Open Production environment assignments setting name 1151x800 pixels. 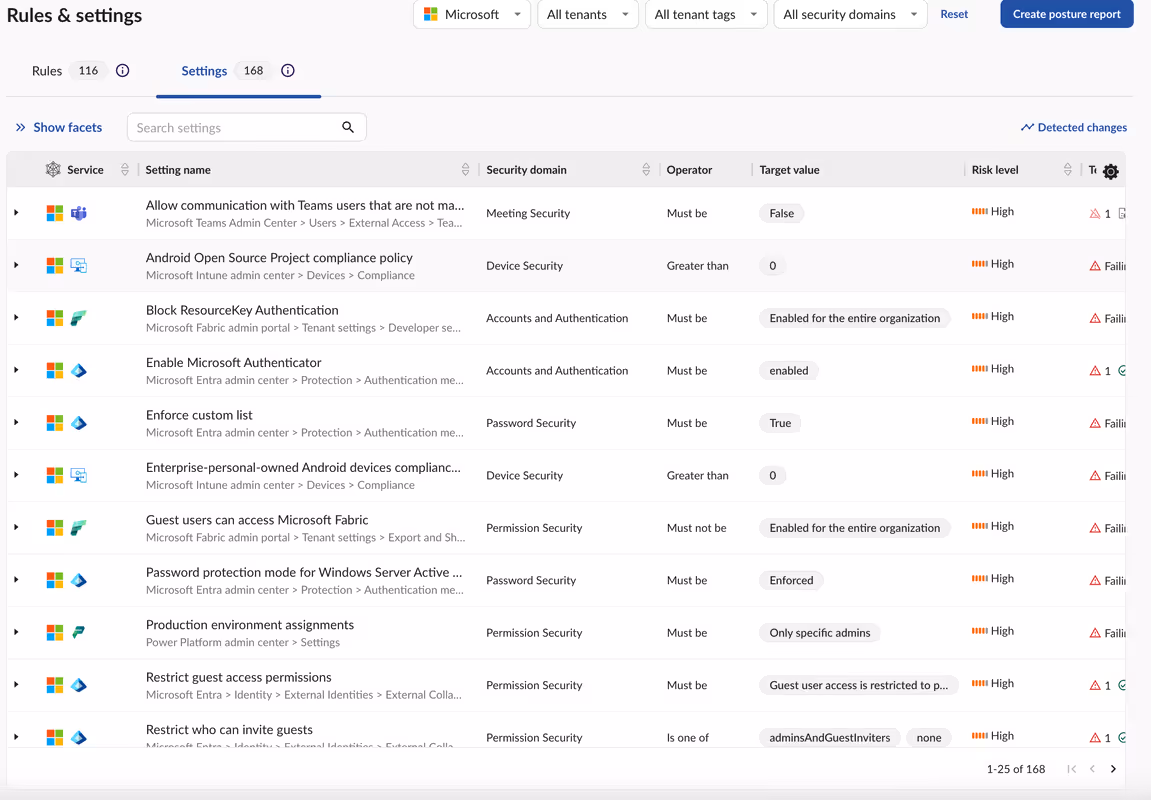point(250,625)
